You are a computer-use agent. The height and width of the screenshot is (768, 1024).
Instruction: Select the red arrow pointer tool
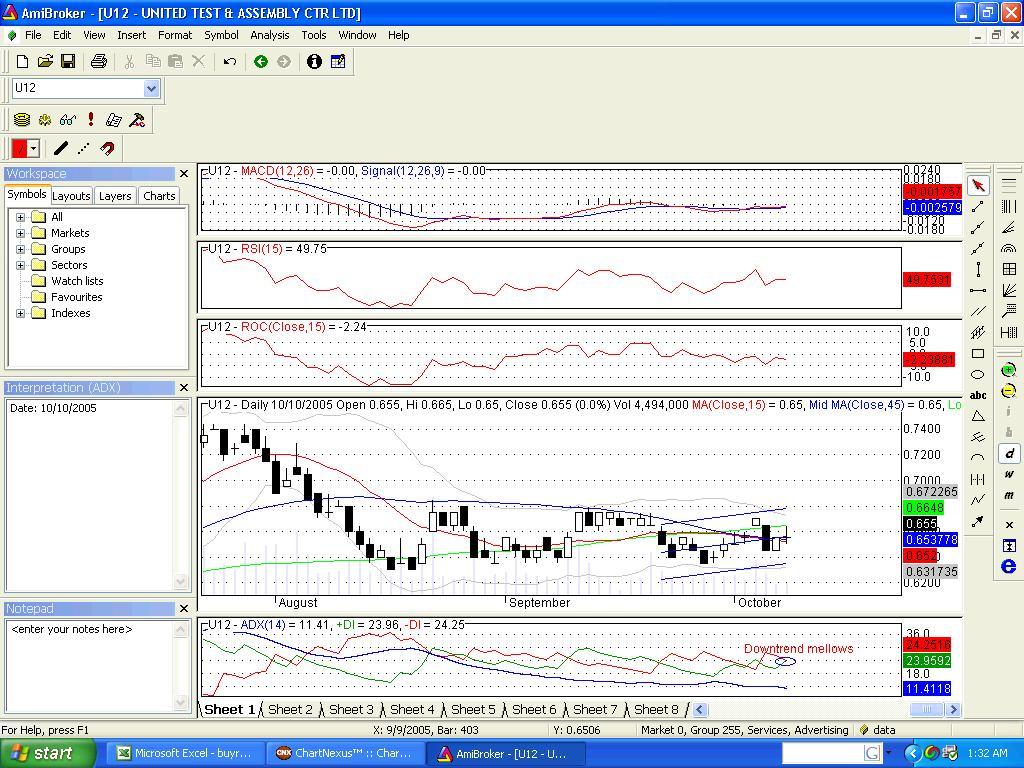click(978, 185)
